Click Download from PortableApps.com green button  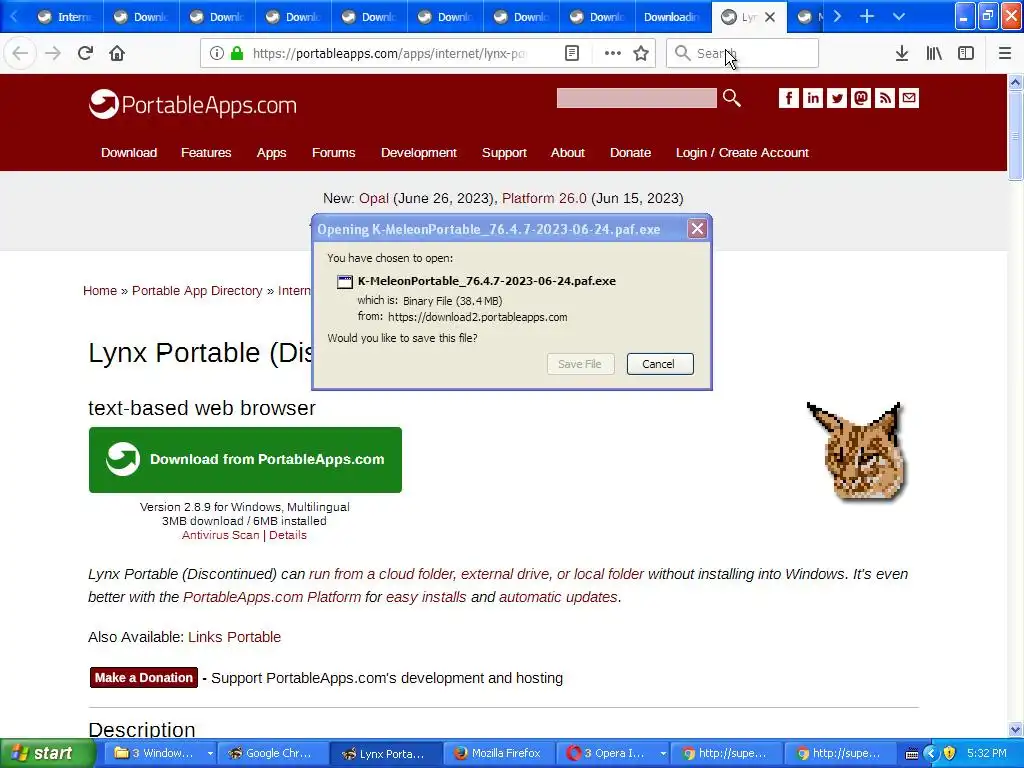tap(245, 460)
